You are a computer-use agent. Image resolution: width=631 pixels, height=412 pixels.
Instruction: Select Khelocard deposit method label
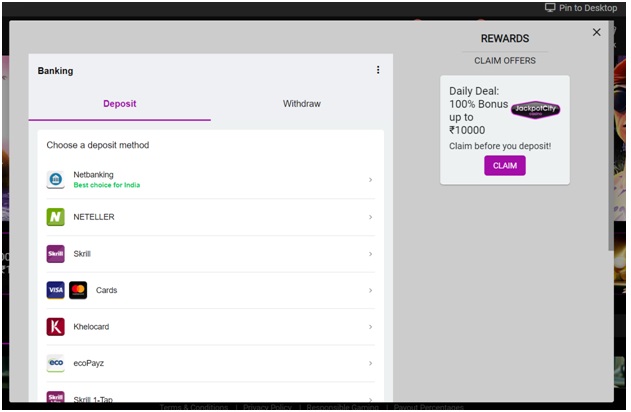(x=91, y=327)
